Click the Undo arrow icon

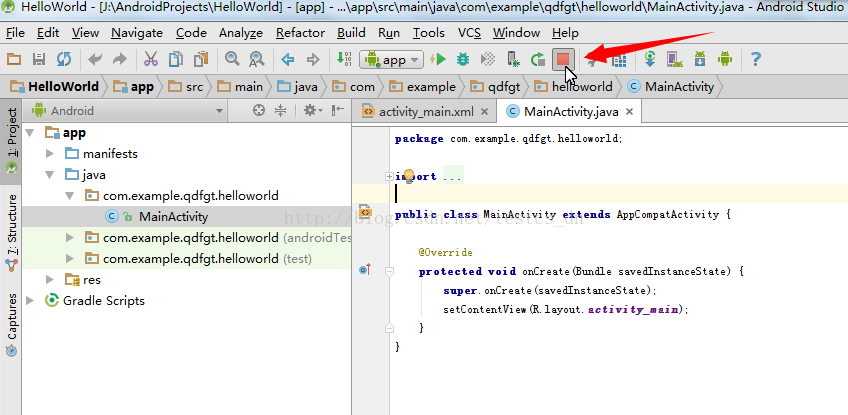pos(95,60)
